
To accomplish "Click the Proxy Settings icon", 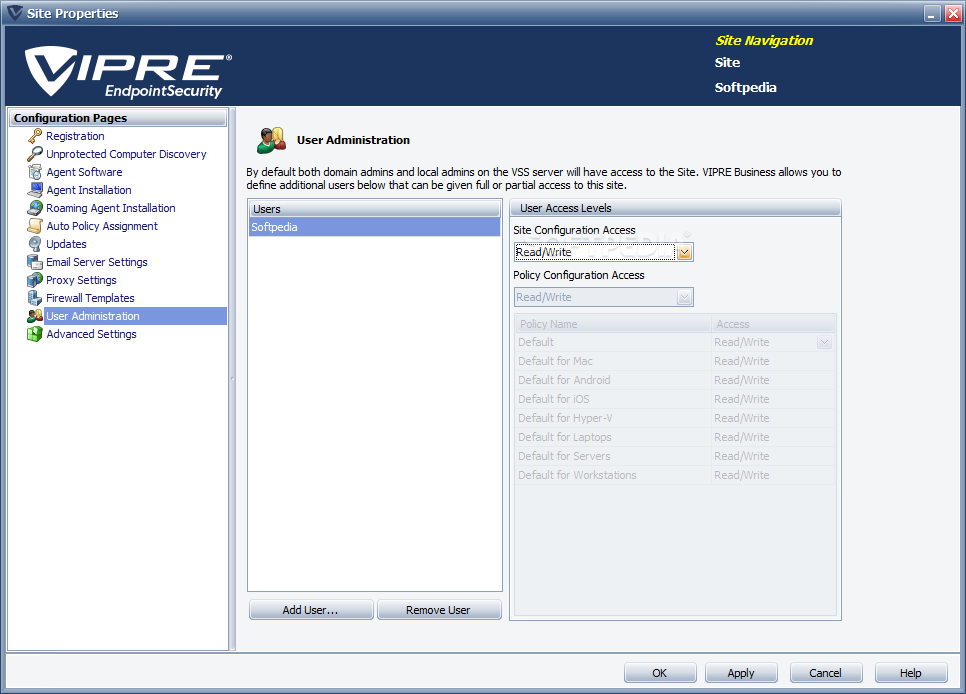I will [35, 280].
